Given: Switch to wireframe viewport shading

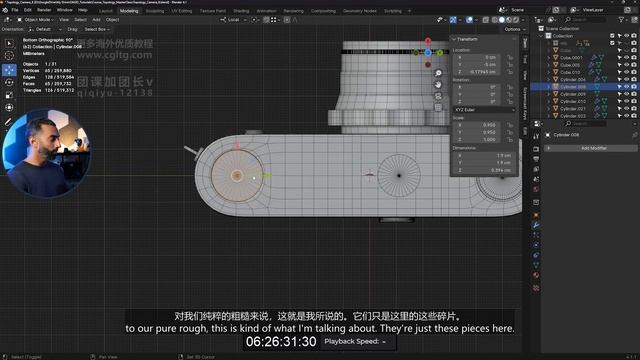Looking at the screenshot, I should pos(494,20).
